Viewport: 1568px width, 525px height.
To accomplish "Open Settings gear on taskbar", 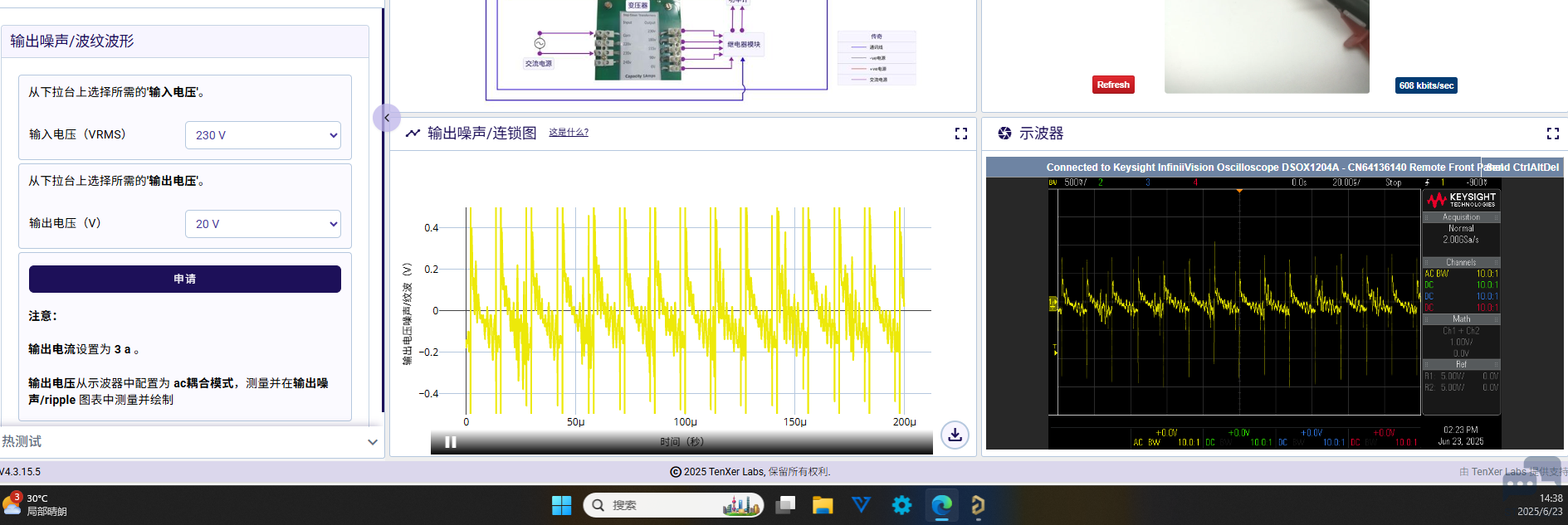I will pos(902,505).
